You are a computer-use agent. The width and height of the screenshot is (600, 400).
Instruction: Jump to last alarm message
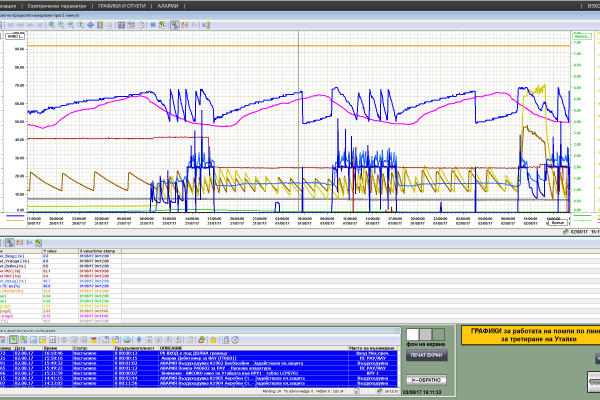point(178,340)
